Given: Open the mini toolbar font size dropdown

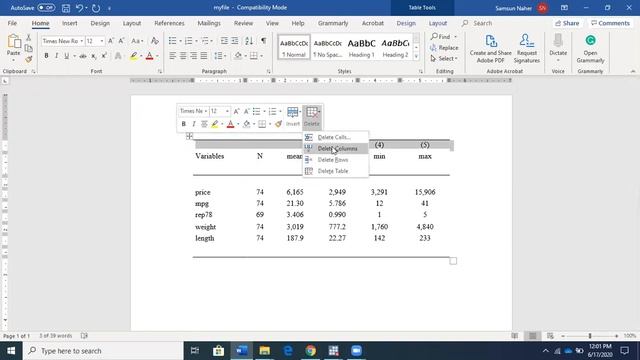Looking at the screenshot, I should coord(227,111).
